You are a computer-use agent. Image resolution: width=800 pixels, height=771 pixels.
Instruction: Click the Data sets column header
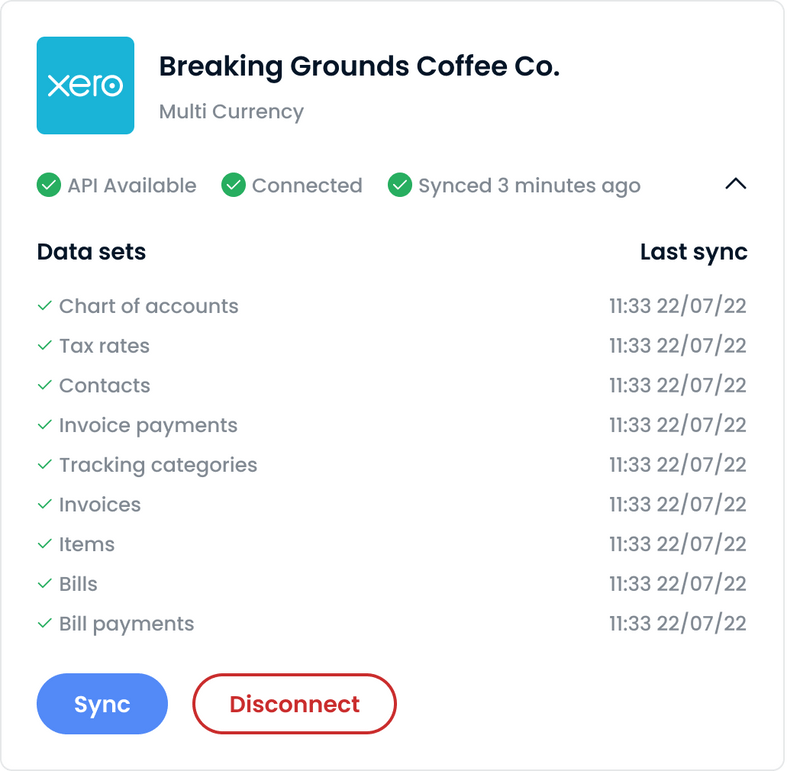click(x=91, y=252)
